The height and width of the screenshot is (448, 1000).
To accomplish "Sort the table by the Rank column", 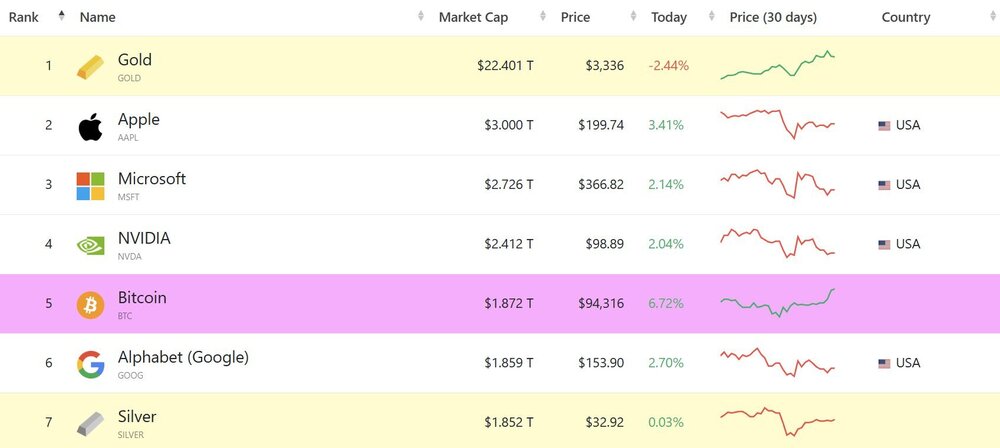I will (24, 17).
